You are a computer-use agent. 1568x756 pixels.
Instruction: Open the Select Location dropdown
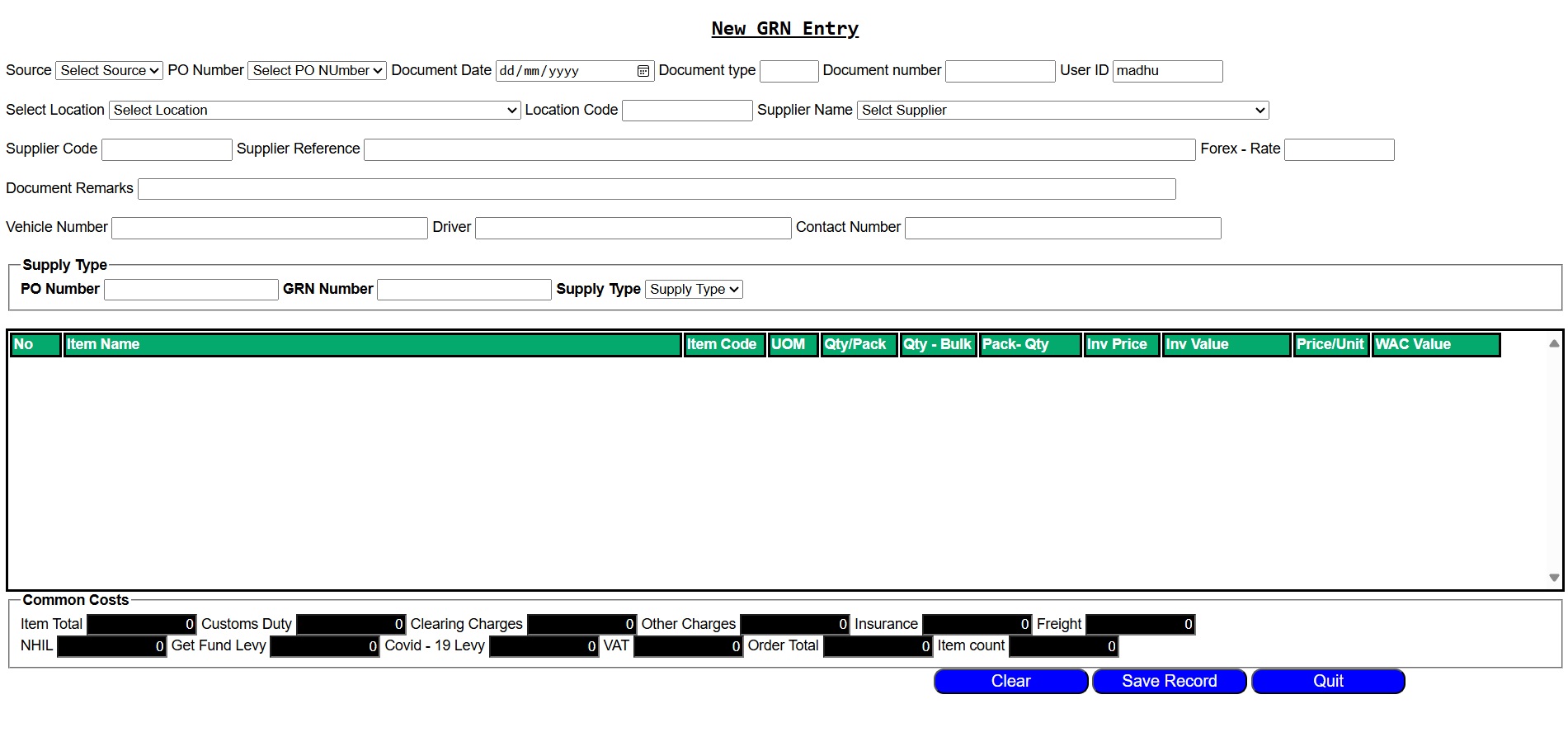[314, 111]
